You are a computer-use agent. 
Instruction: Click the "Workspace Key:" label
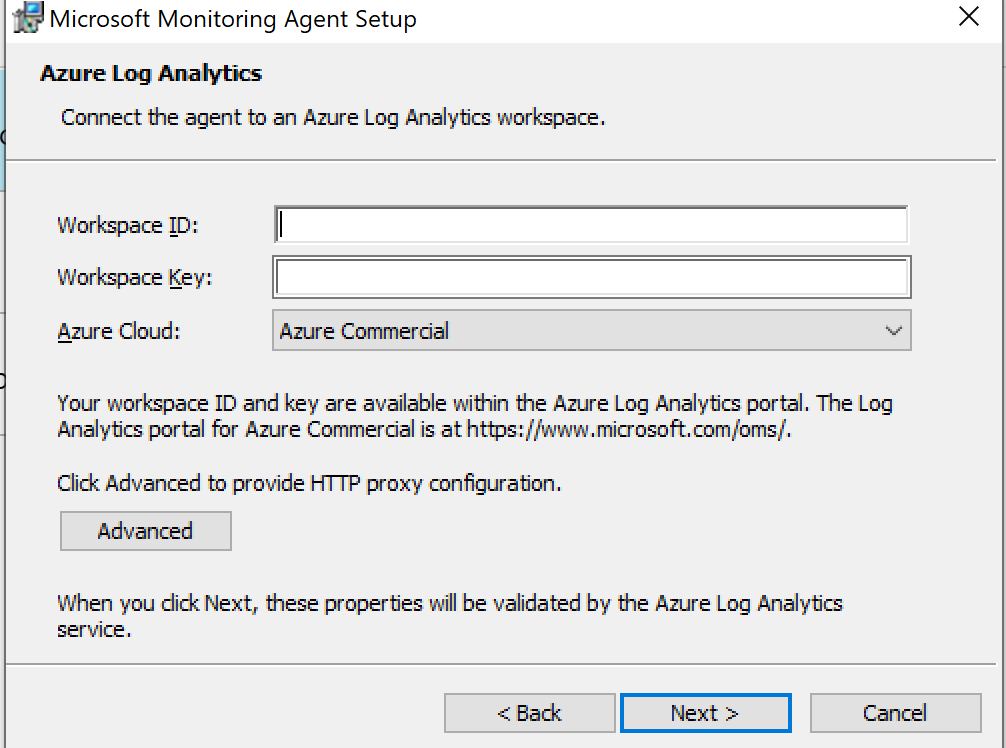pyautogui.click(x=134, y=278)
